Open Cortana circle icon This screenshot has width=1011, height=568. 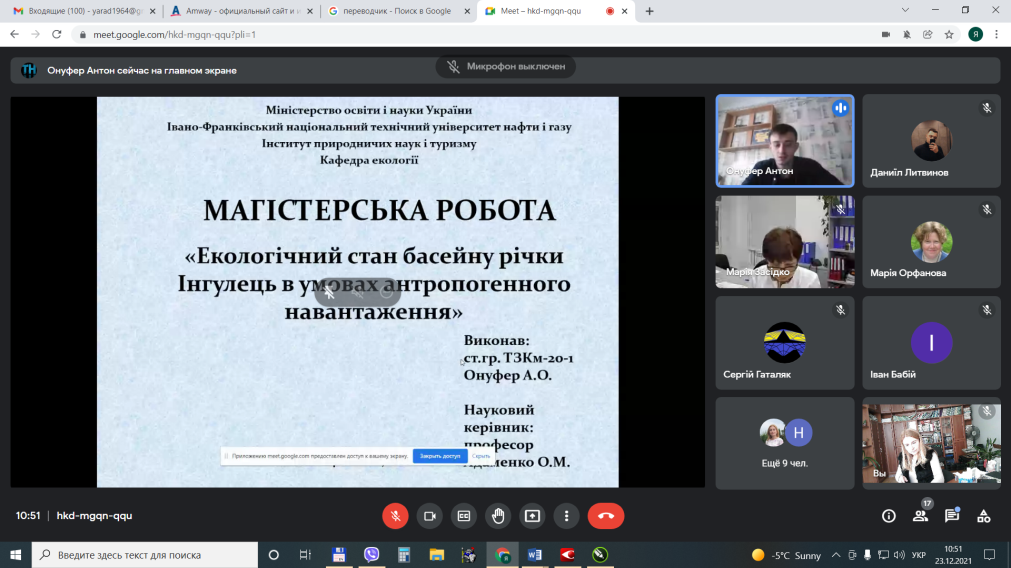tap(273, 554)
